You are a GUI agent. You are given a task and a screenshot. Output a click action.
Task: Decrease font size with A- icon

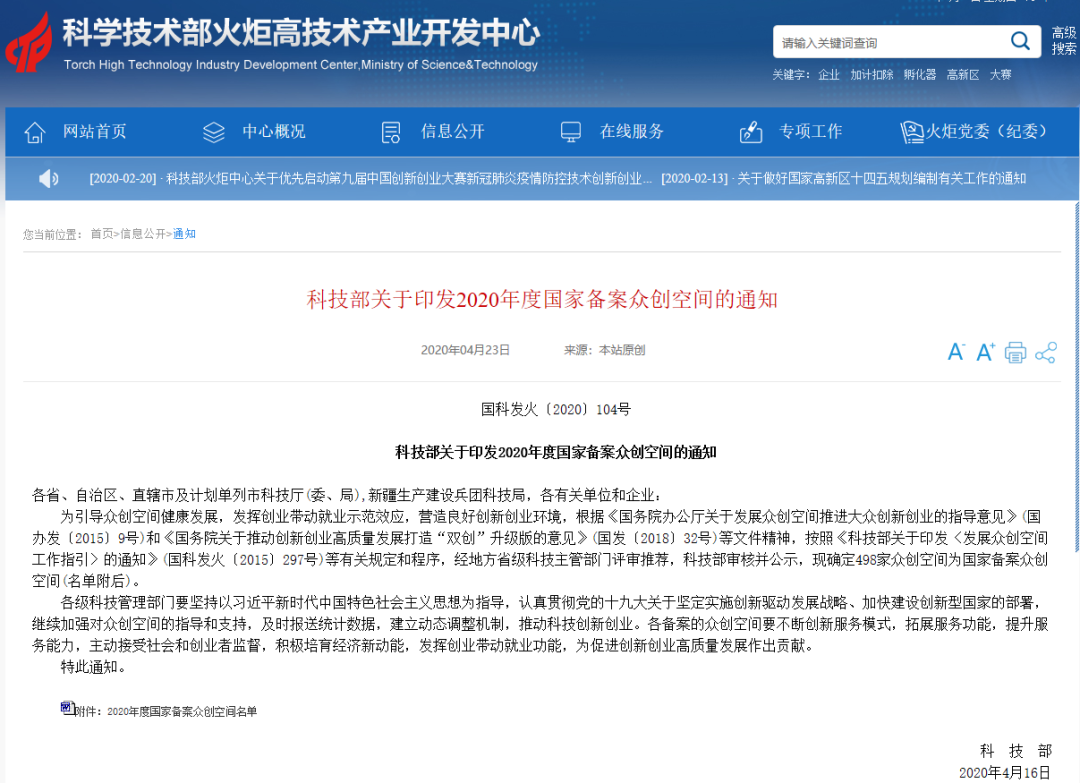tap(956, 352)
